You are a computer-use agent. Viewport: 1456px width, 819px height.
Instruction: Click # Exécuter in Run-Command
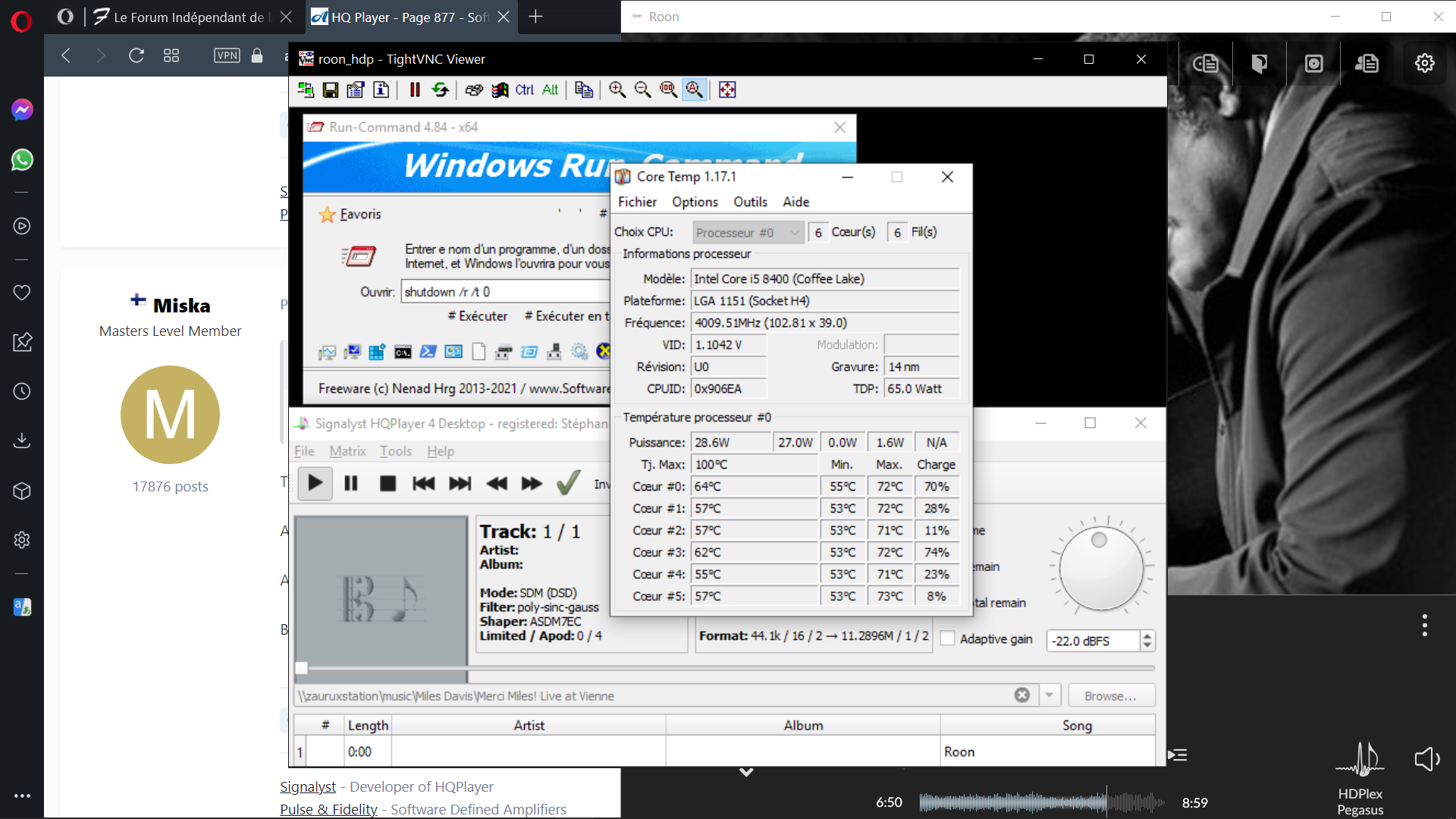[x=478, y=316]
